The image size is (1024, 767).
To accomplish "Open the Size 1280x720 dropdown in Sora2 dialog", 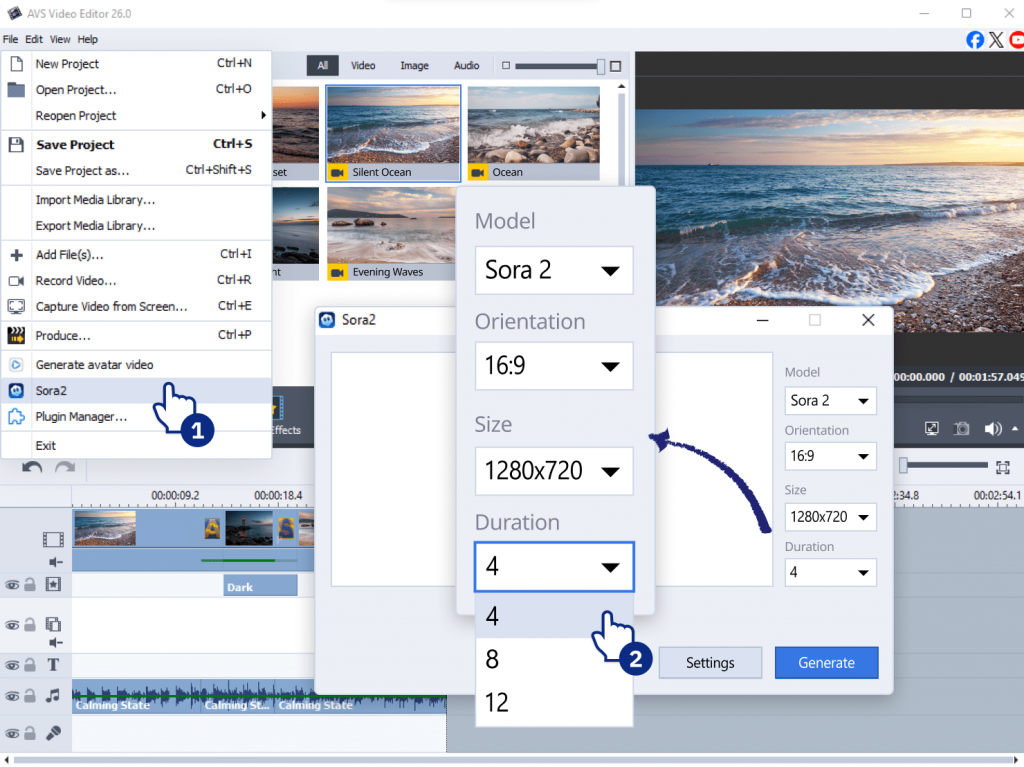I will point(830,517).
